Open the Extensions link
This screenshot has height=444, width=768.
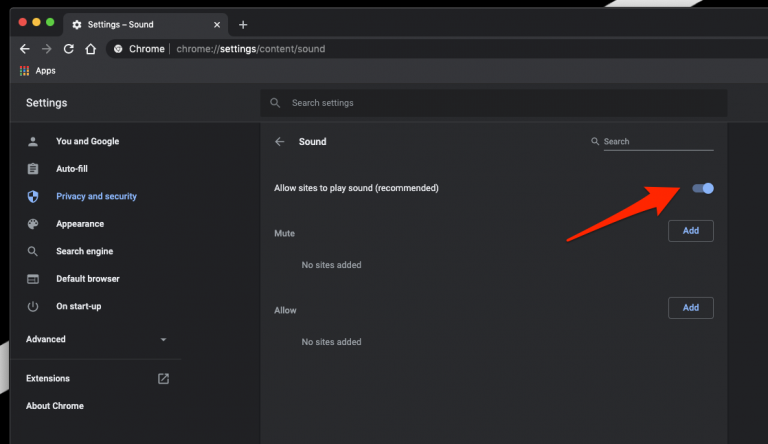coord(48,378)
